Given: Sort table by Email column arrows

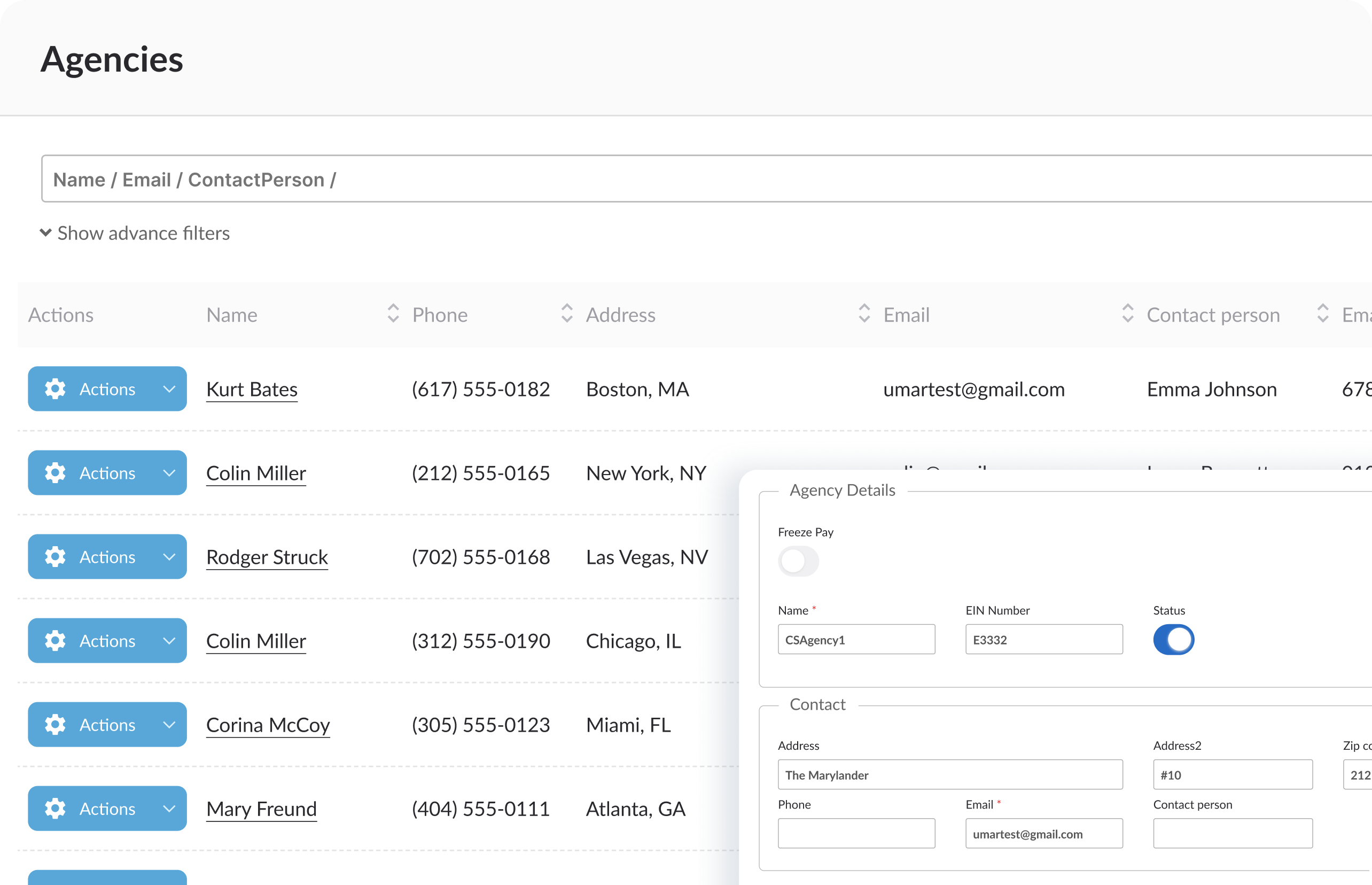Looking at the screenshot, I should pyautogui.click(x=1127, y=314).
